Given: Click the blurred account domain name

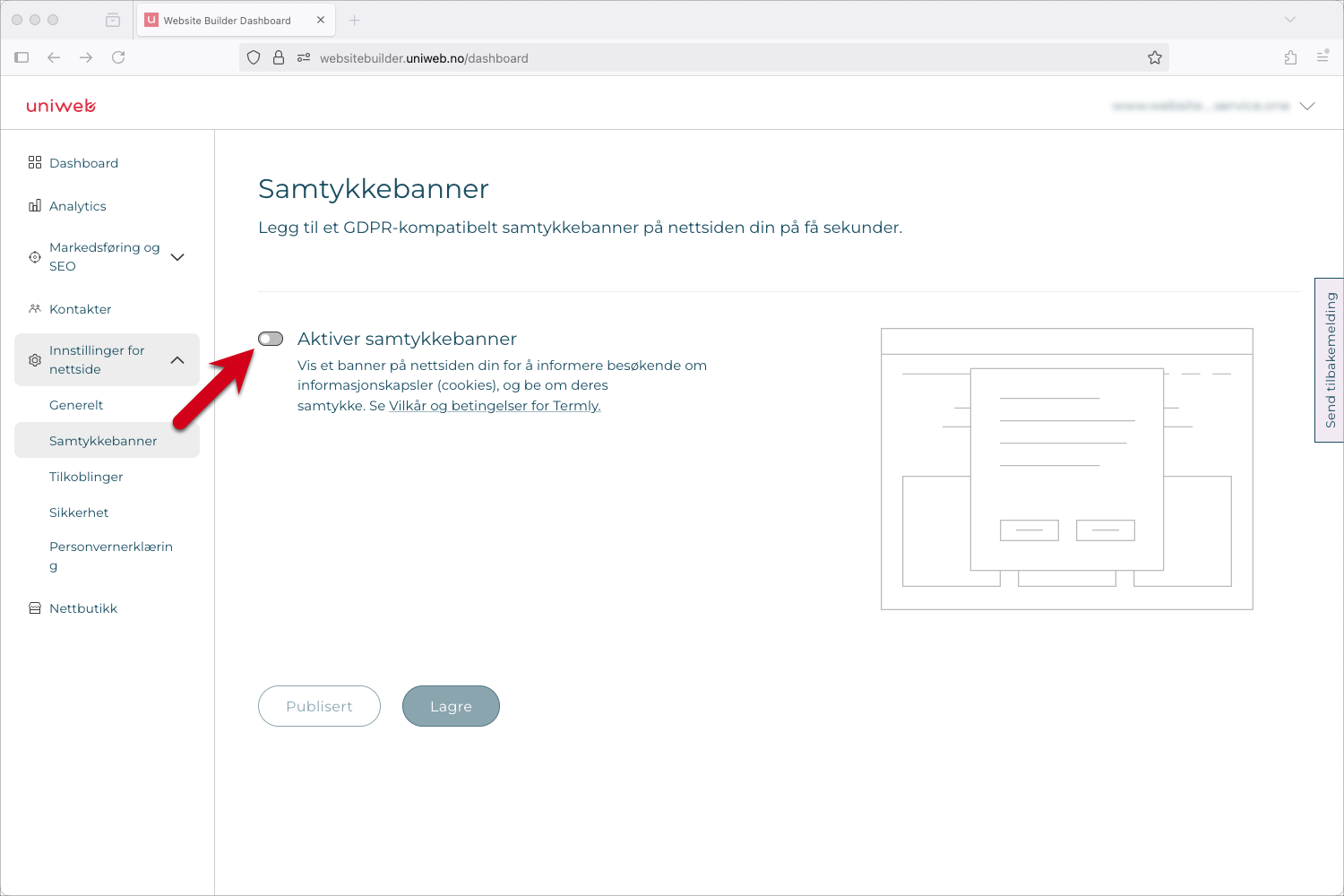Looking at the screenshot, I should click(1201, 106).
